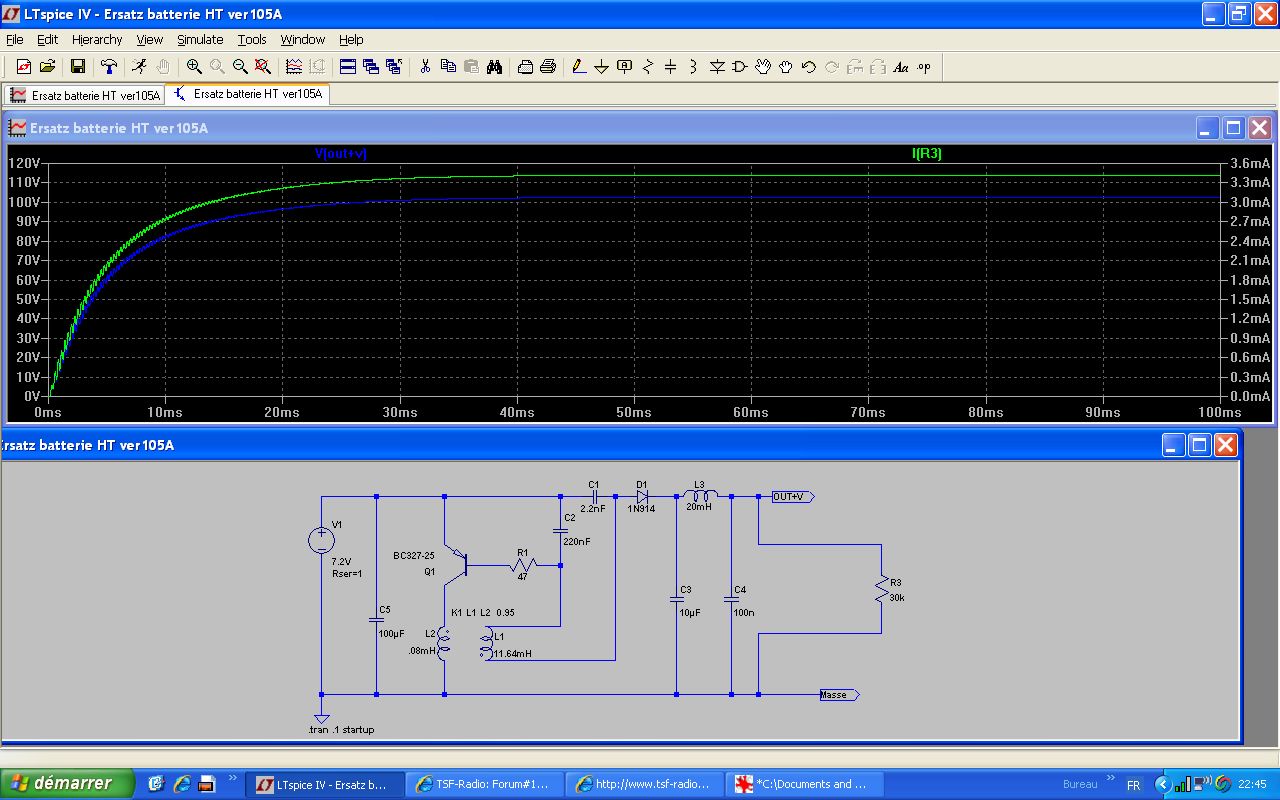Click the 3.6mA right axis label

coord(1250,163)
